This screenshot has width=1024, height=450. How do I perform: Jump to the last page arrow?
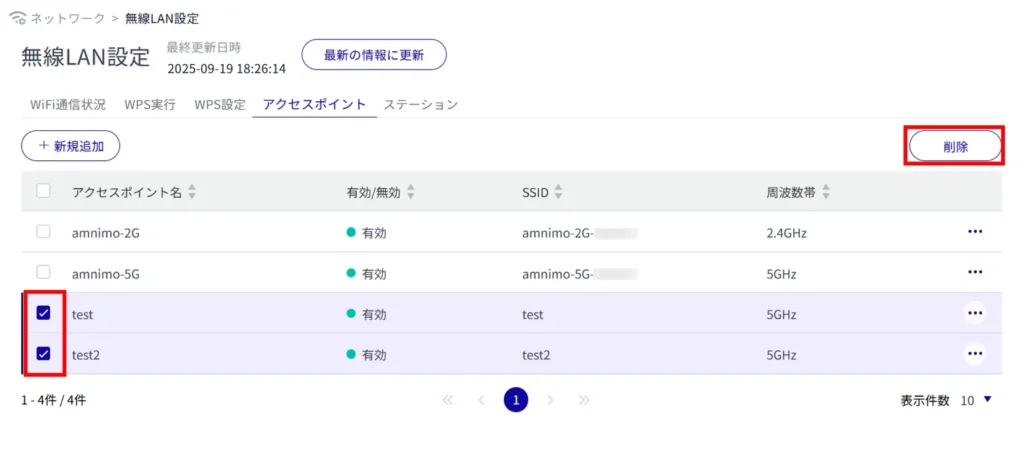[584, 400]
